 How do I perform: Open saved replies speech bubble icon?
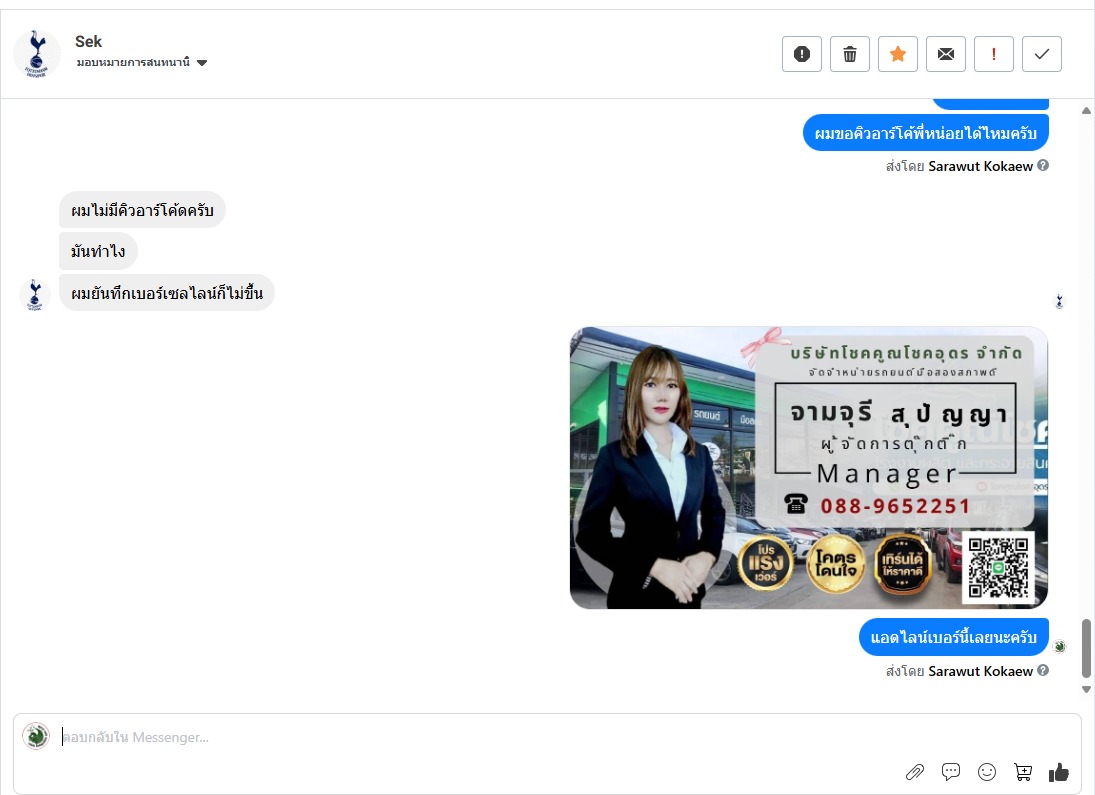[950, 771]
